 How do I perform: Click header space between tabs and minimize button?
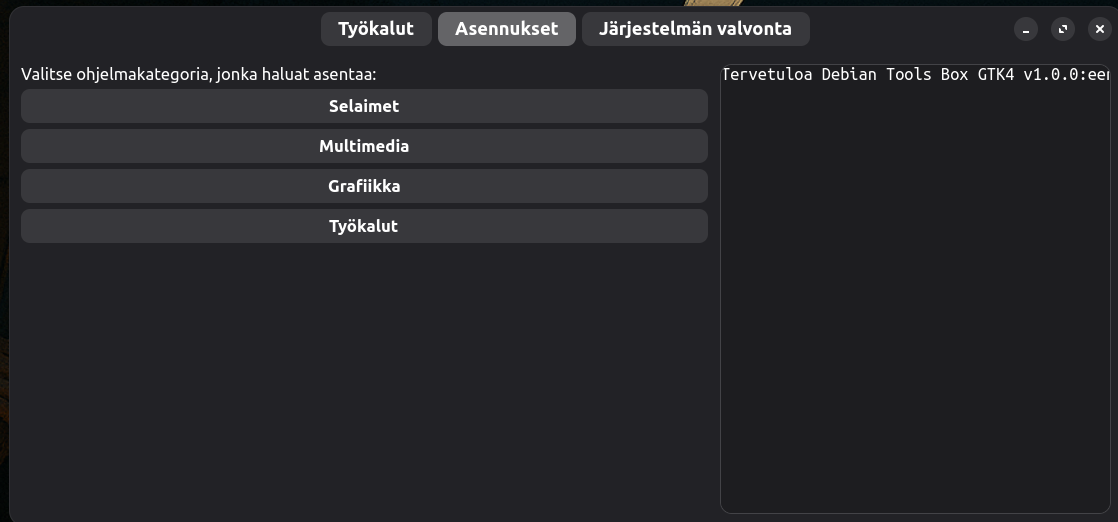(910, 29)
